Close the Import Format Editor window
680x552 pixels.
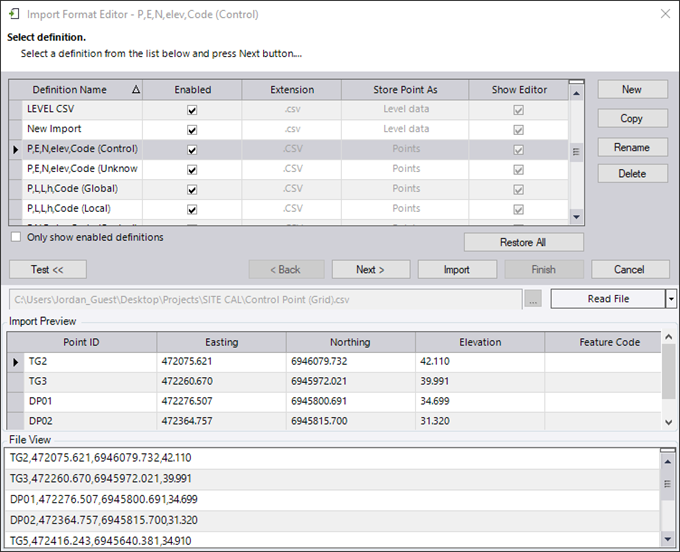[665, 14]
